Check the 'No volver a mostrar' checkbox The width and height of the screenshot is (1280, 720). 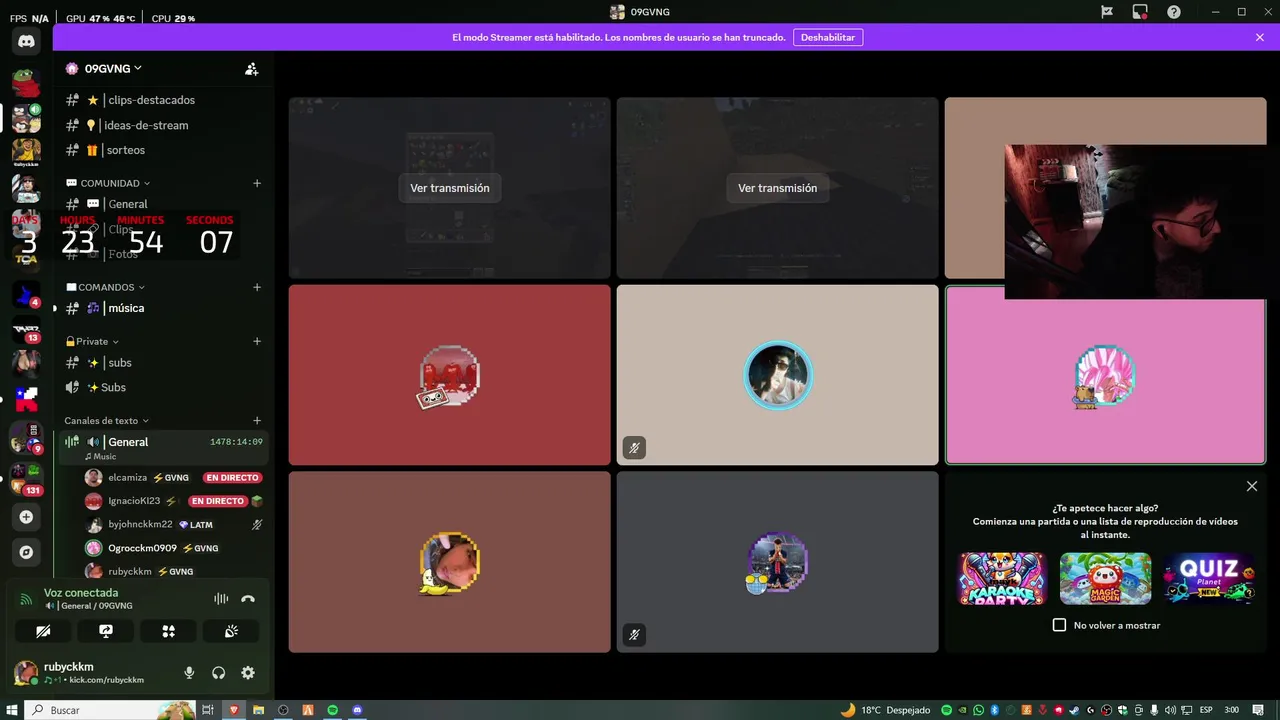click(x=1060, y=625)
